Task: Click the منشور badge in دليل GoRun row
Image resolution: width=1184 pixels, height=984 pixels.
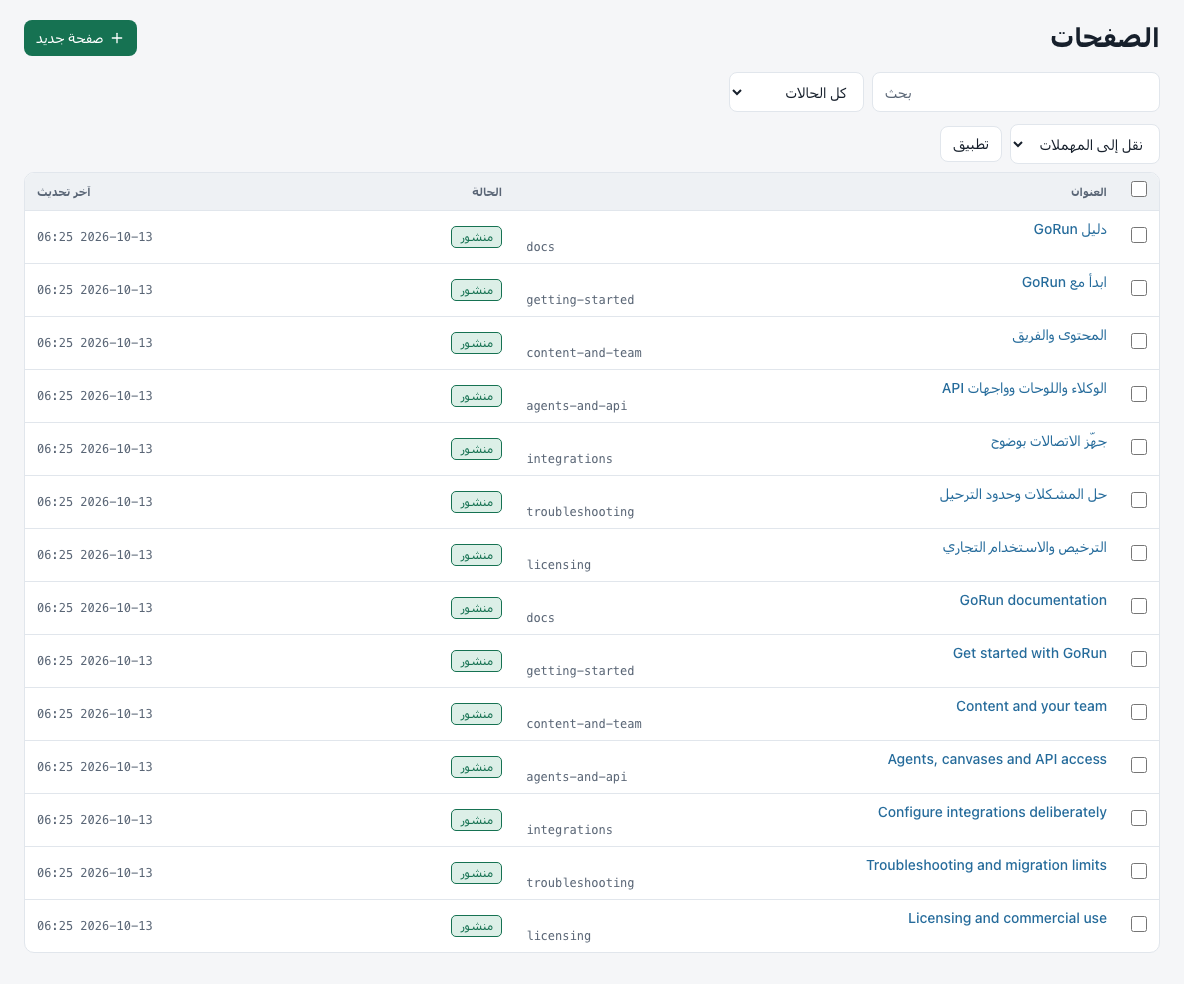Action: tap(476, 237)
